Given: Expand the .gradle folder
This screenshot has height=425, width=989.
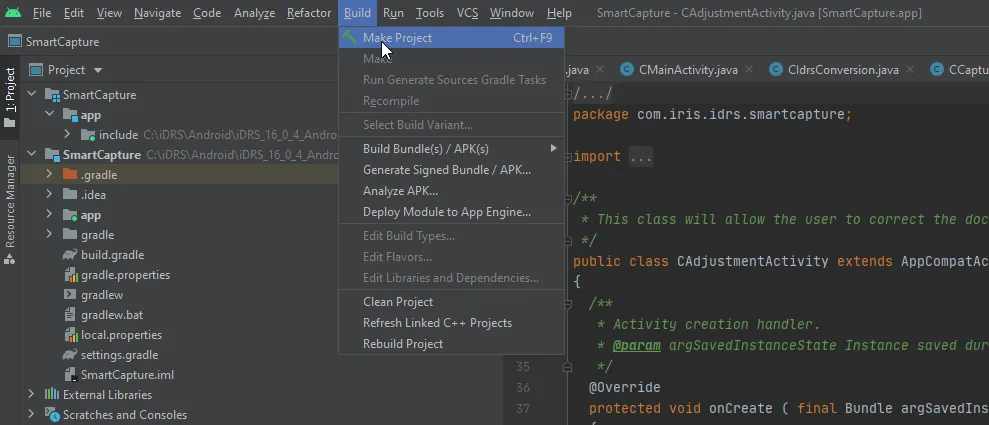Looking at the screenshot, I should (49, 175).
